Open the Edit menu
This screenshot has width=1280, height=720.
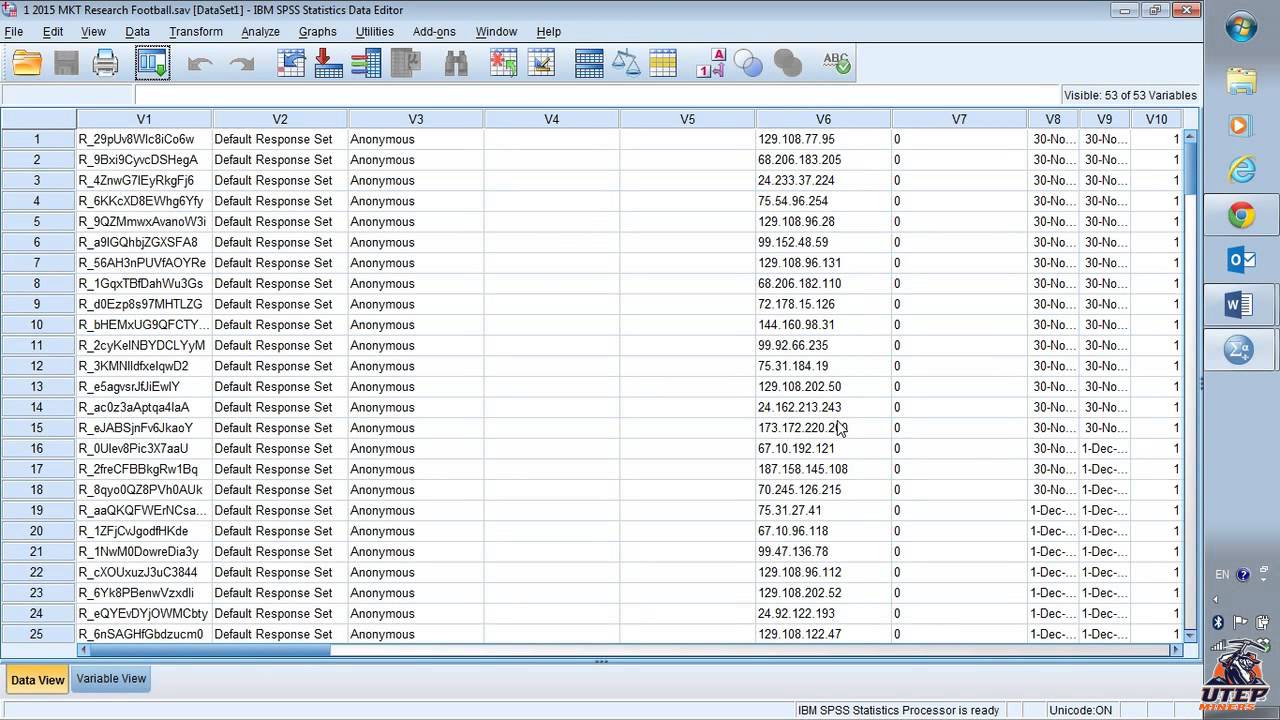pos(53,31)
